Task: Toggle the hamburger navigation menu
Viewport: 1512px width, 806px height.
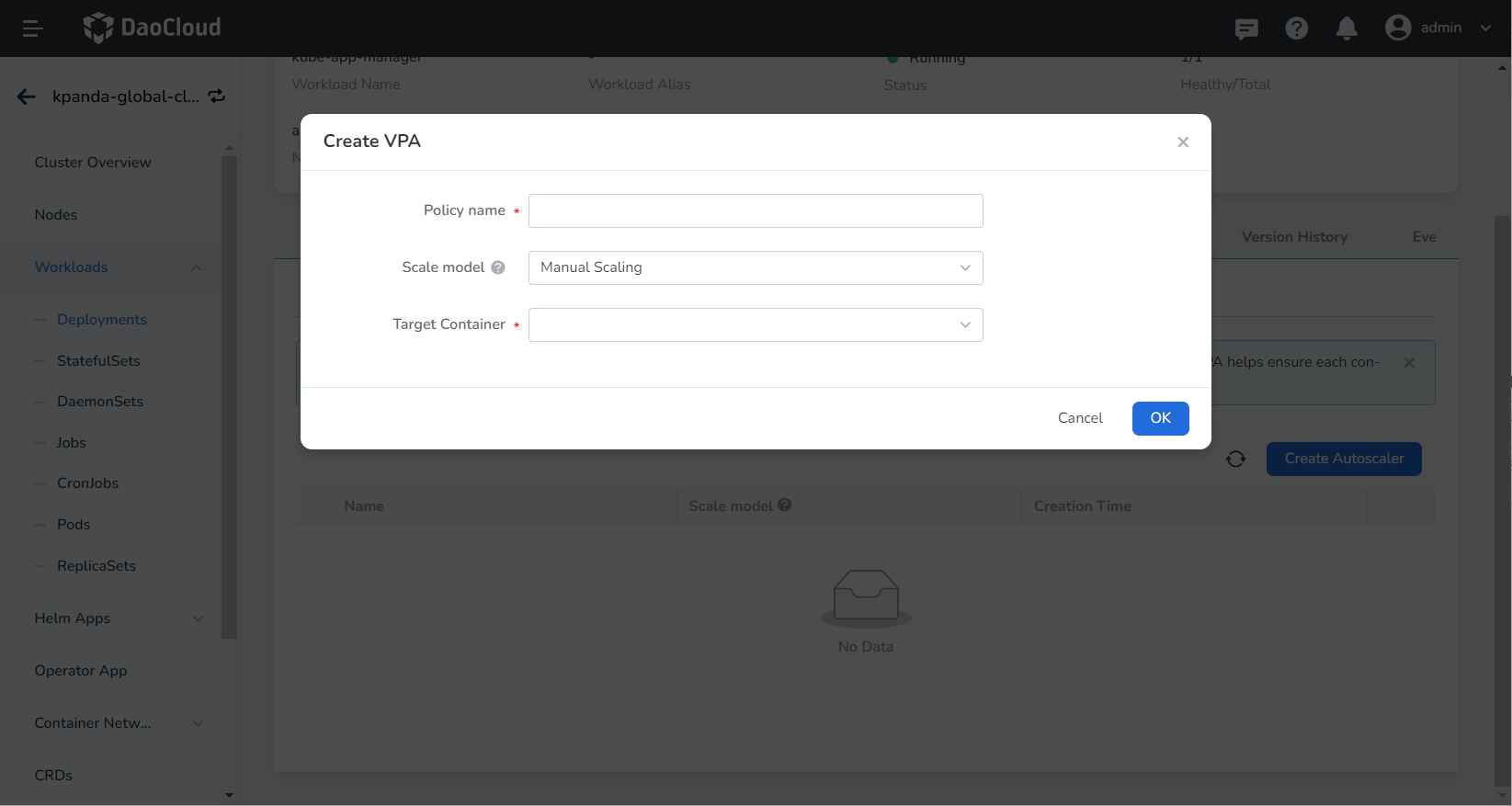Action: point(32,28)
